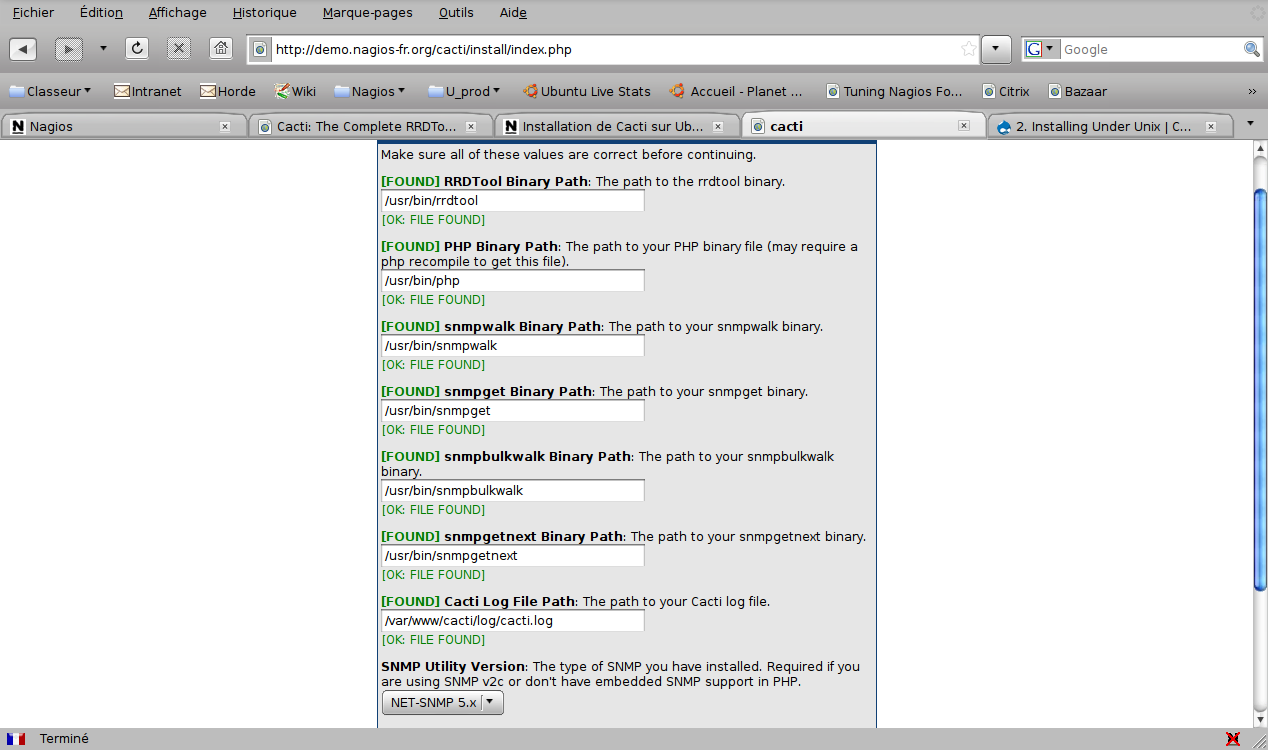Focus the Cacti Log File Path field

point(512,621)
